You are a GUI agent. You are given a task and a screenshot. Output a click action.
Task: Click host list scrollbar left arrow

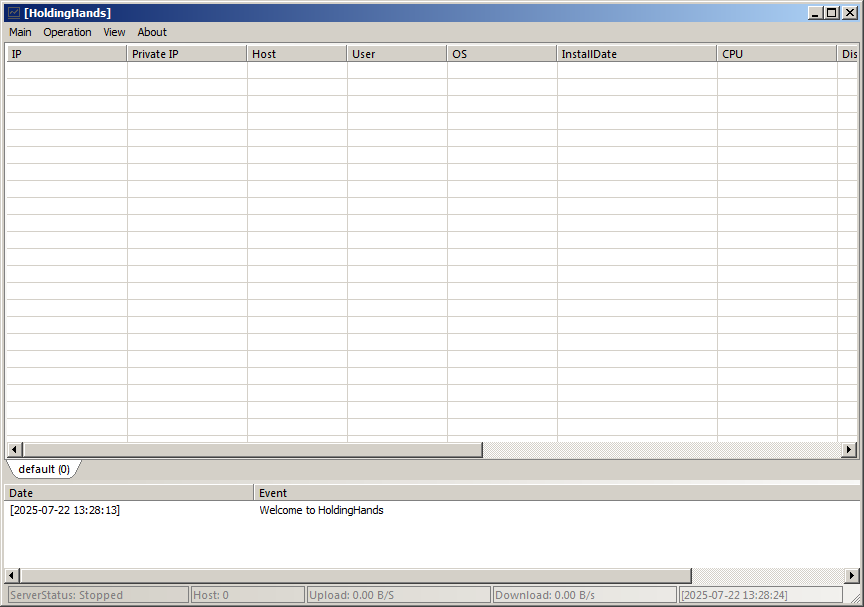[13, 450]
